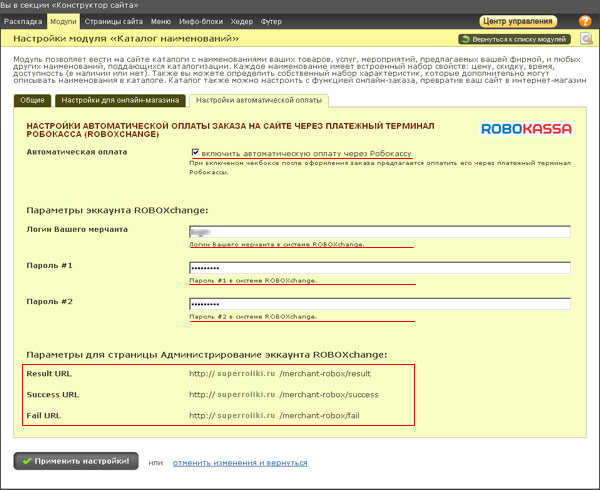The width and height of the screenshot is (600, 490).
Task: Click the Настройки модуля «Каталог наименований» title
Action: pyautogui.click(x=126, y=39)
